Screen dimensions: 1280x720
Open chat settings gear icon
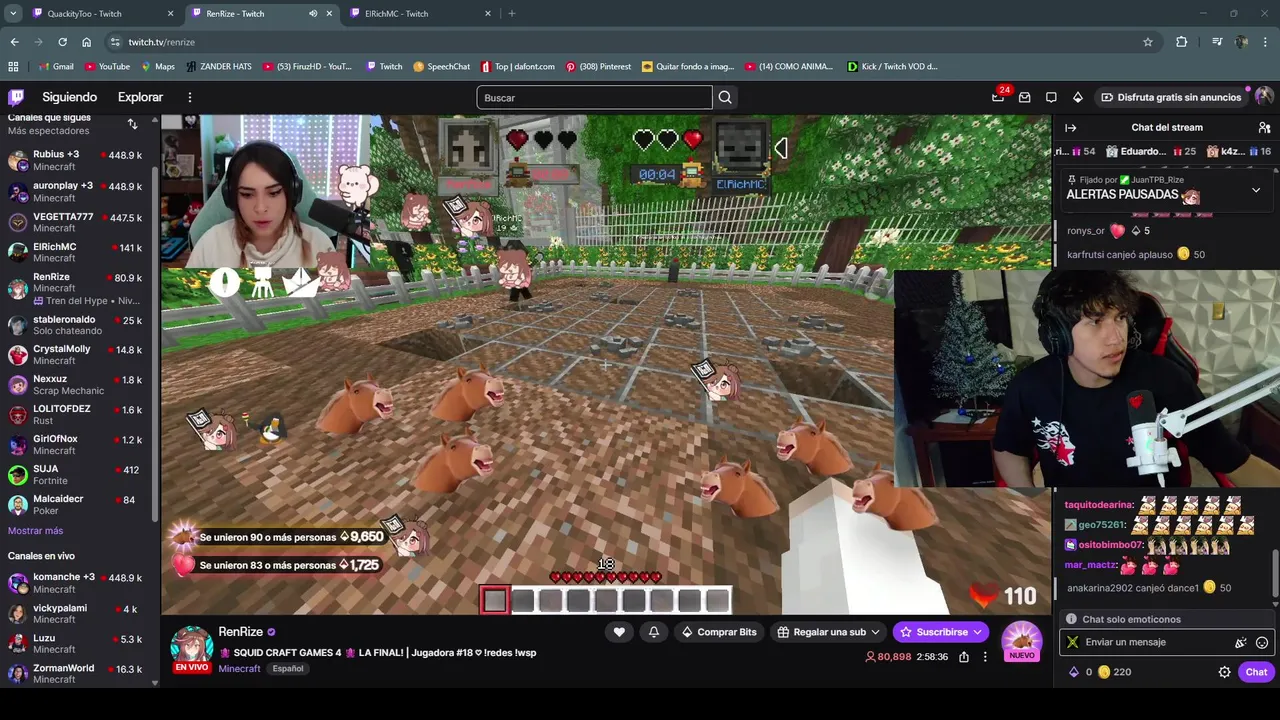(1224, 672)
